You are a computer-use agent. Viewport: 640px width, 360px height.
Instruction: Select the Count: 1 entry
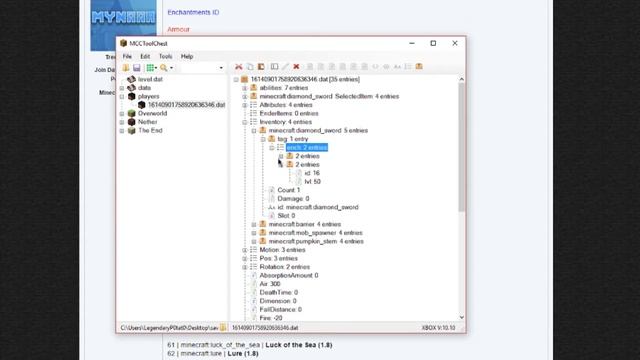point(289,190)
